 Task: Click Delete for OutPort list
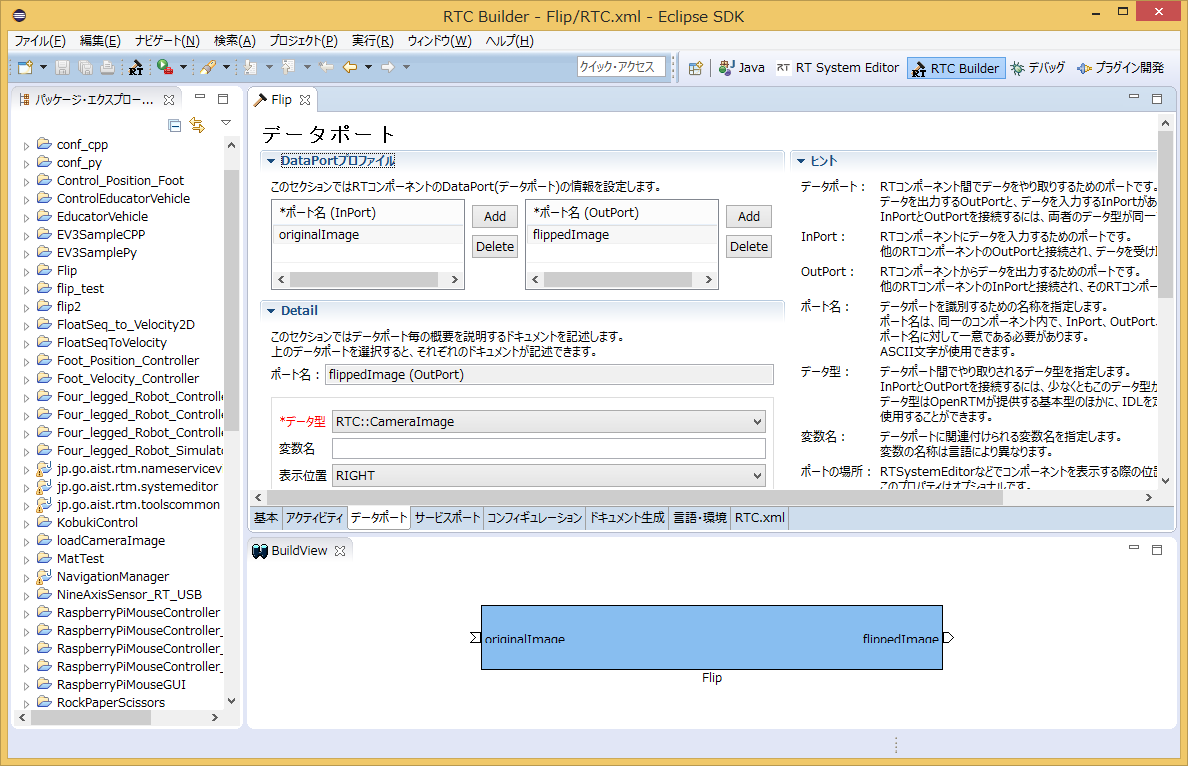click(749, 246)
